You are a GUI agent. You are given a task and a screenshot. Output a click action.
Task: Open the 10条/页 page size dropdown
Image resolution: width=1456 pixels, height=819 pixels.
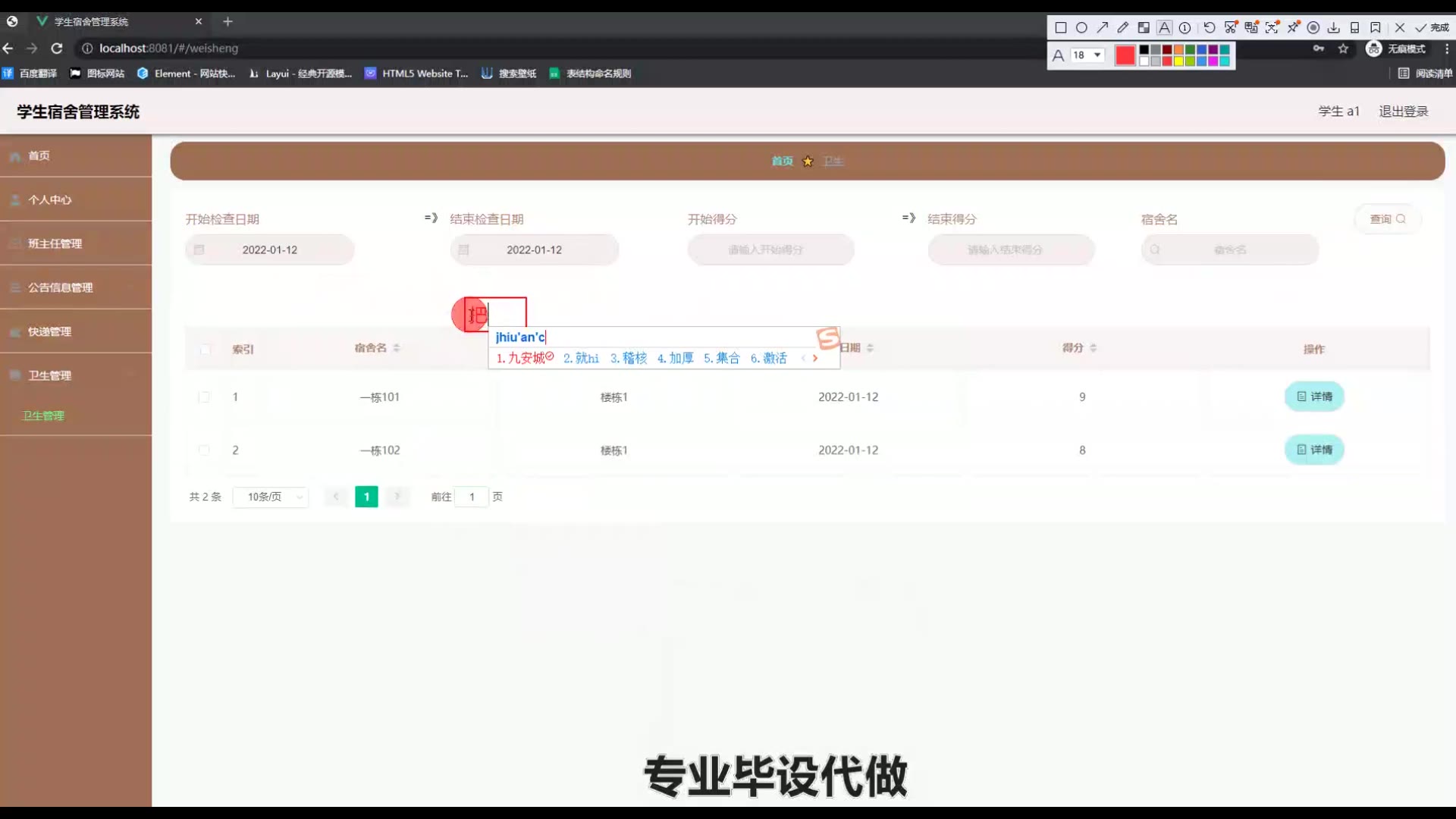(271, 497)
